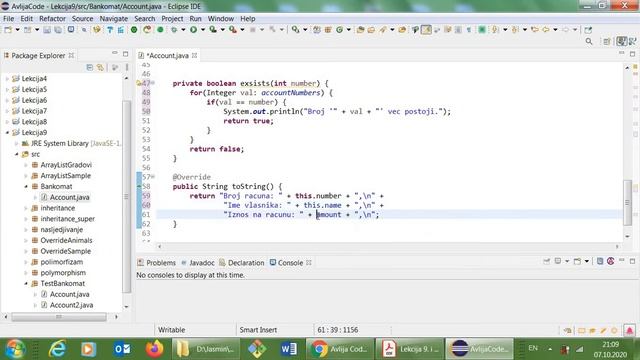Screen dimensions: 640x360
Task: Open Firefox from the taskbar
Action: click(154, 349)
